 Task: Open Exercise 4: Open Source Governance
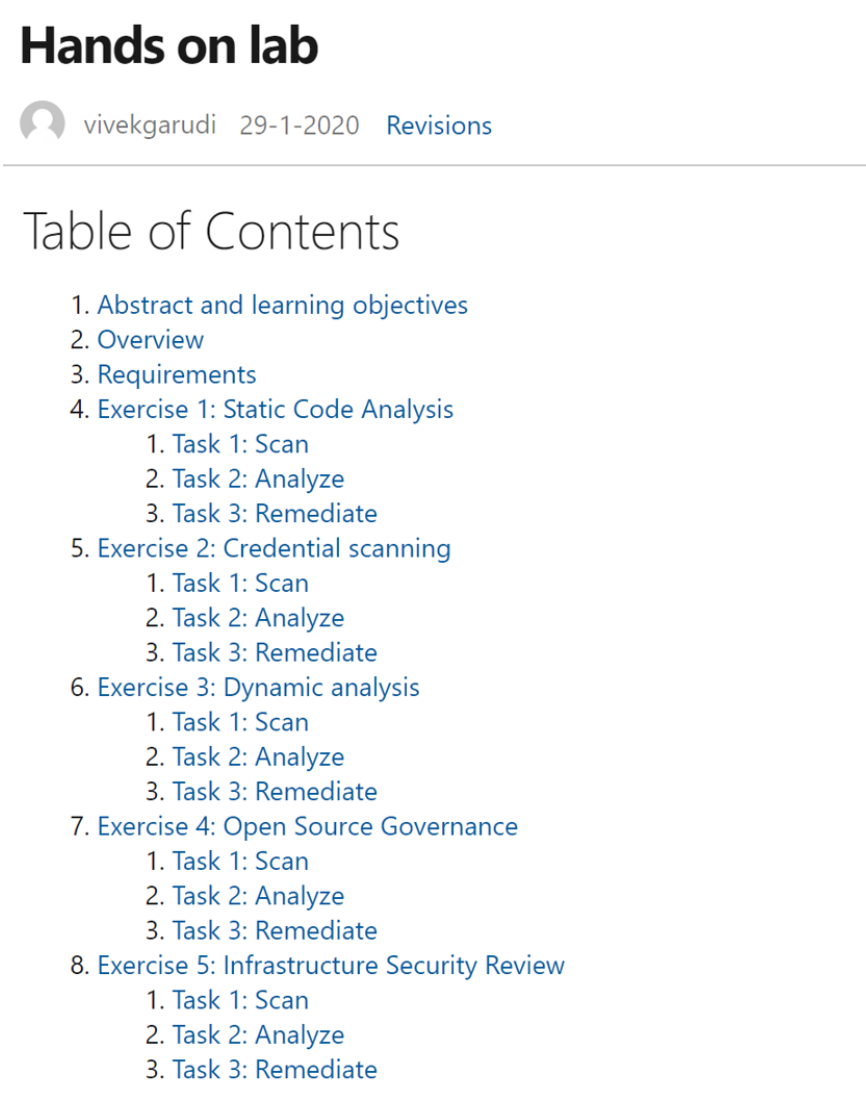[x=308, y=827]
